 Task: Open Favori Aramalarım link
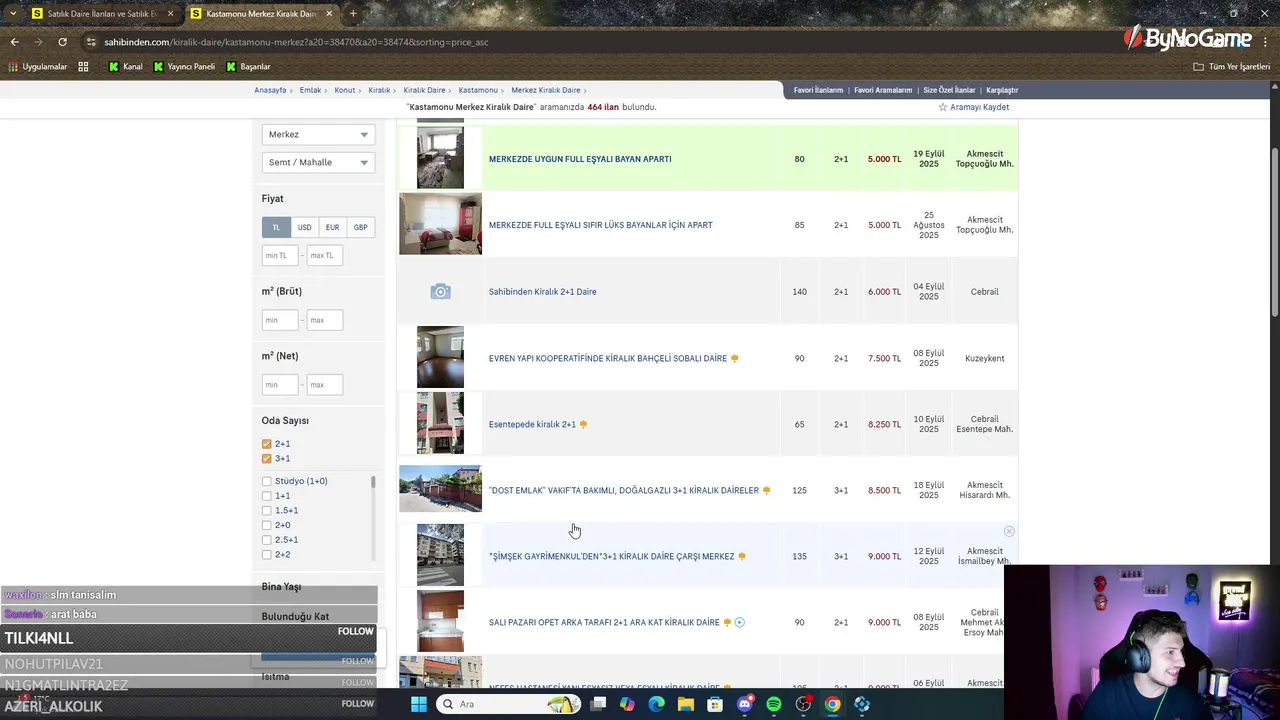pyautogui.click(x=883, y=90)
